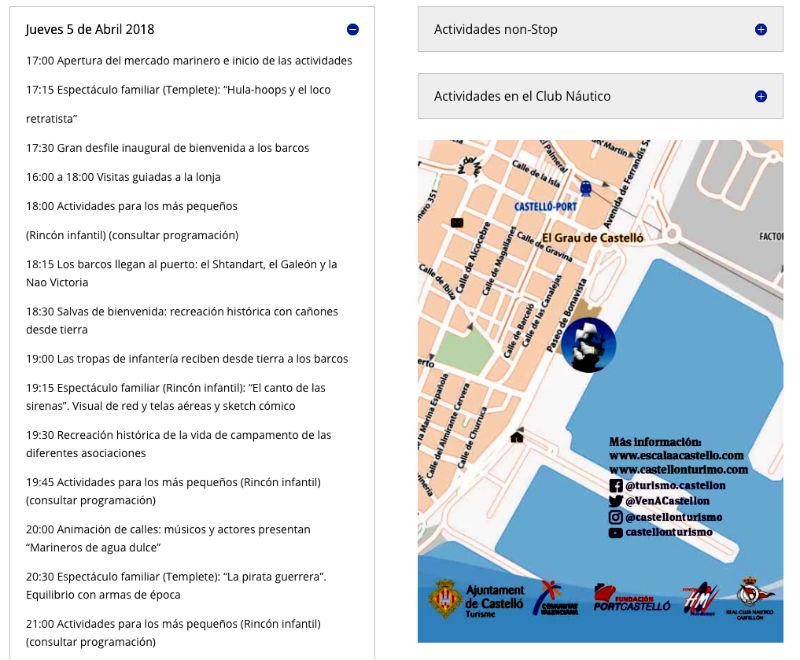Viewport: 800px width, 660px height.
Task: Expand Actividades en el Club Náutico section
Action: pos(760,97)
